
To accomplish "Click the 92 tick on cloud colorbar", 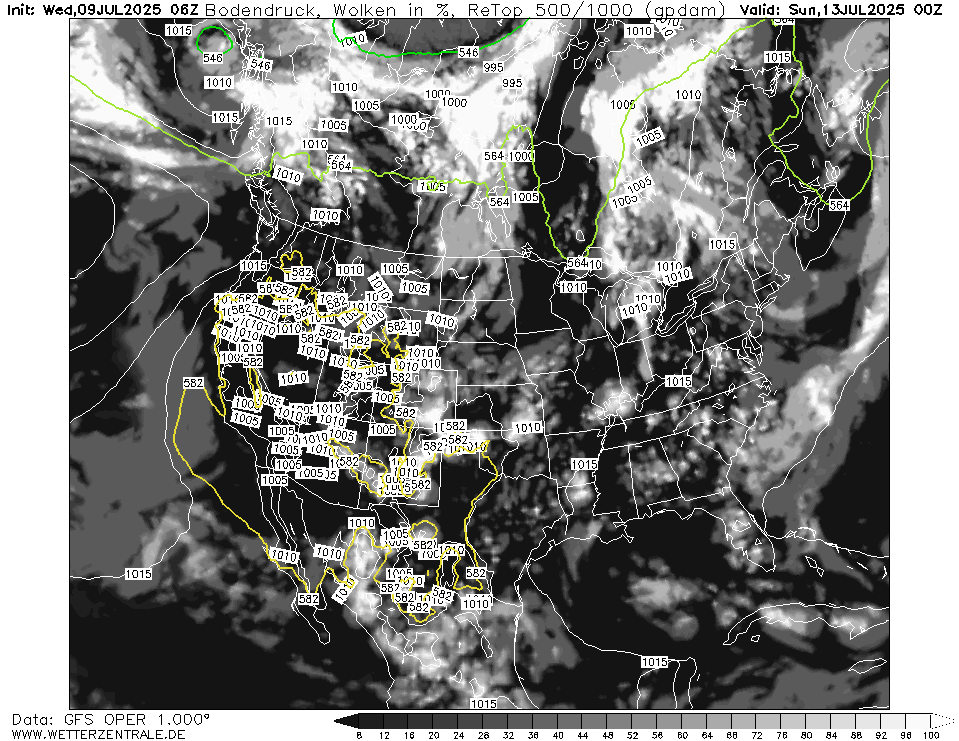I will point(881,735).
